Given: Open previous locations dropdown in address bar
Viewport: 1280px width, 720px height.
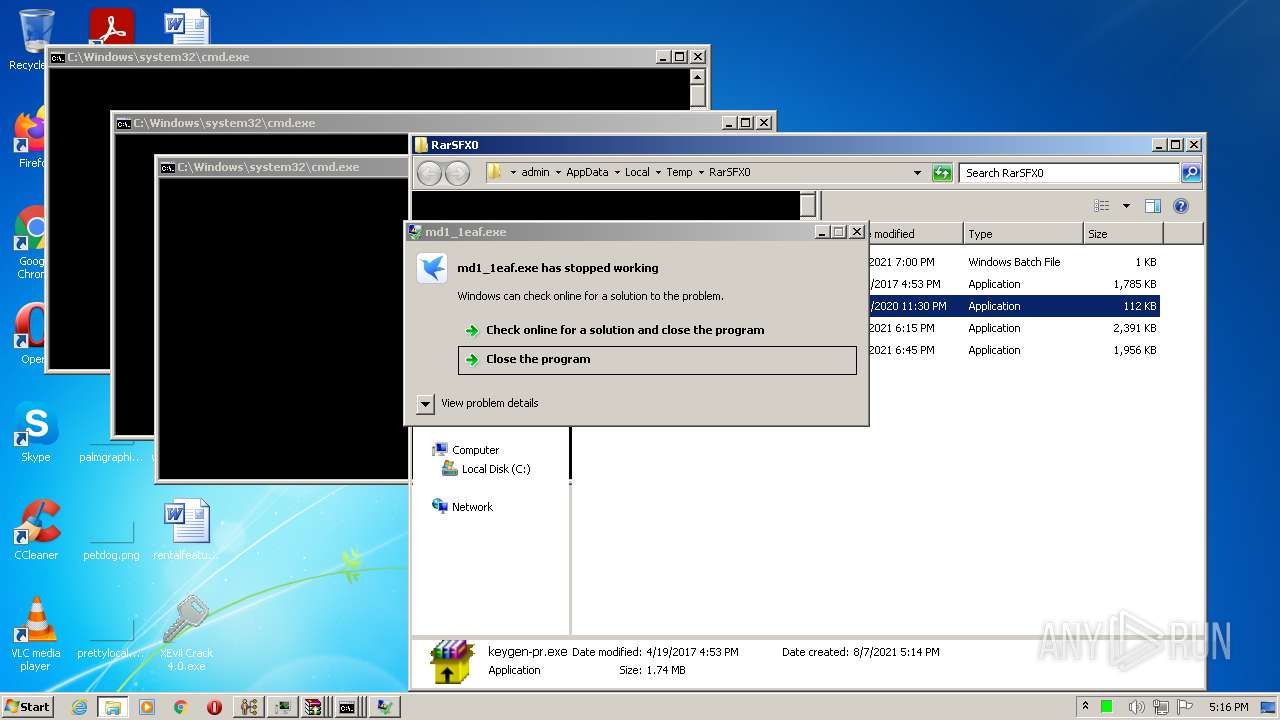Looking at the screenshot, I should [917, 173].
